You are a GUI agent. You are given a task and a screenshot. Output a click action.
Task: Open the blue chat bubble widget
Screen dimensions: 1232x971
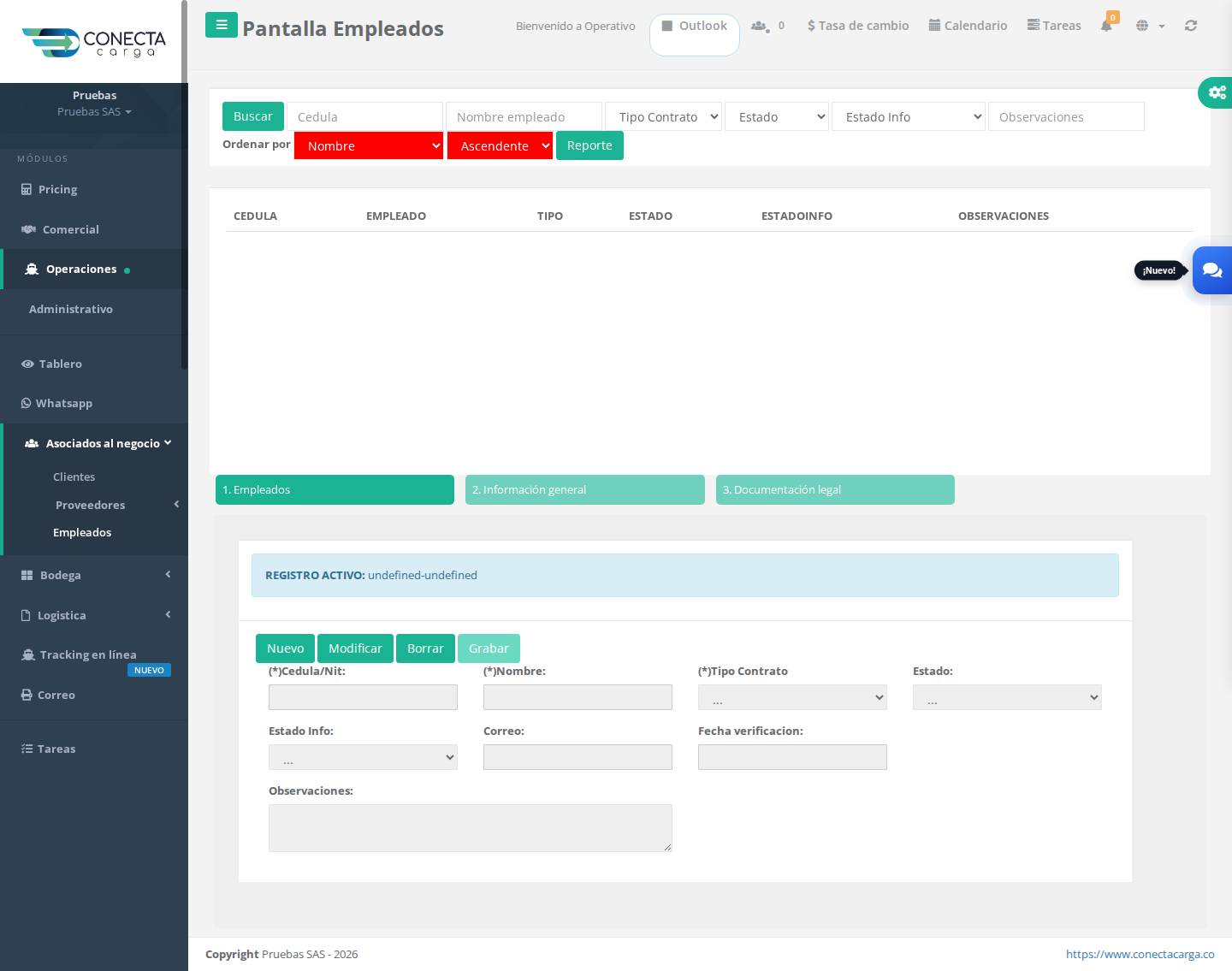tap(1212, 270)
